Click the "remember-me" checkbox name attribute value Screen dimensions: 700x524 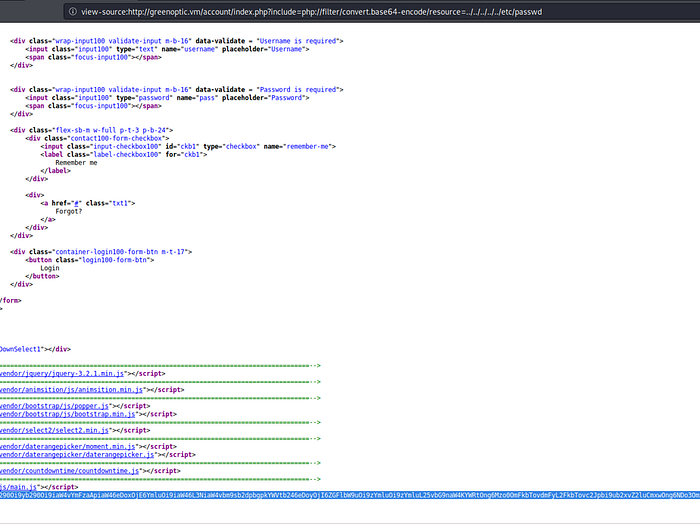pos(306,146)
